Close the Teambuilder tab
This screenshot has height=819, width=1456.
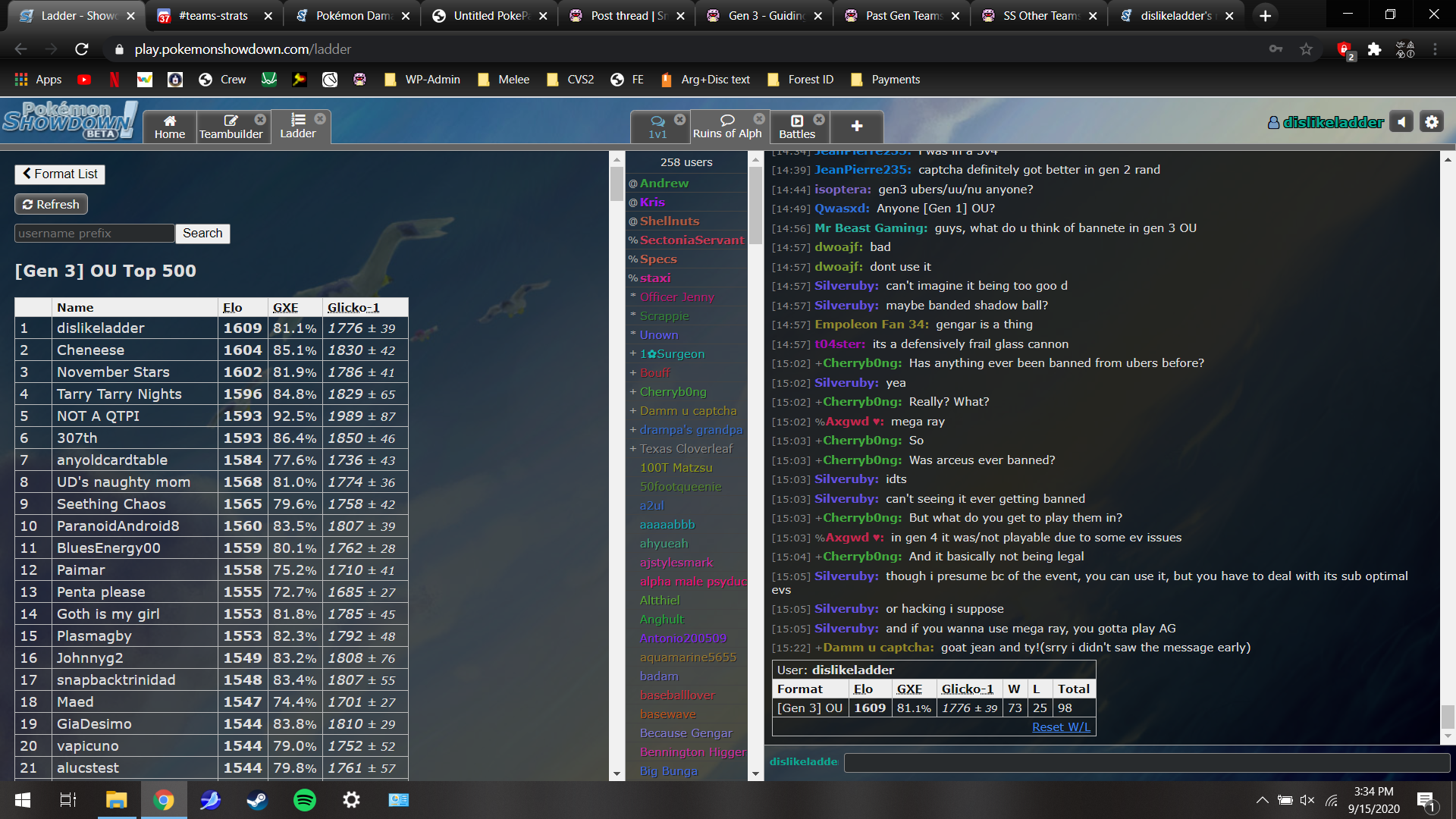[x=260, y=120]
